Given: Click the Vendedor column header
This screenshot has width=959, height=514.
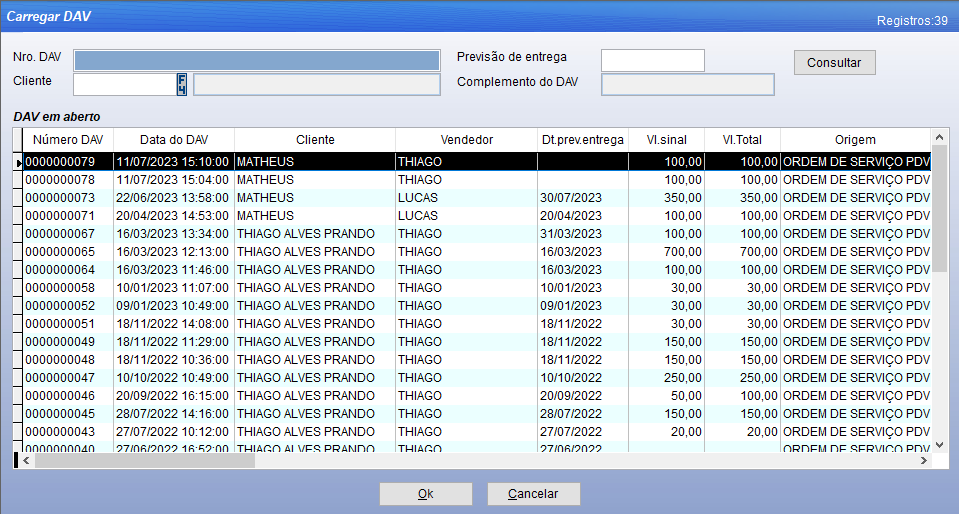Looking at the screenshot, I should click(x=466, y=140).
